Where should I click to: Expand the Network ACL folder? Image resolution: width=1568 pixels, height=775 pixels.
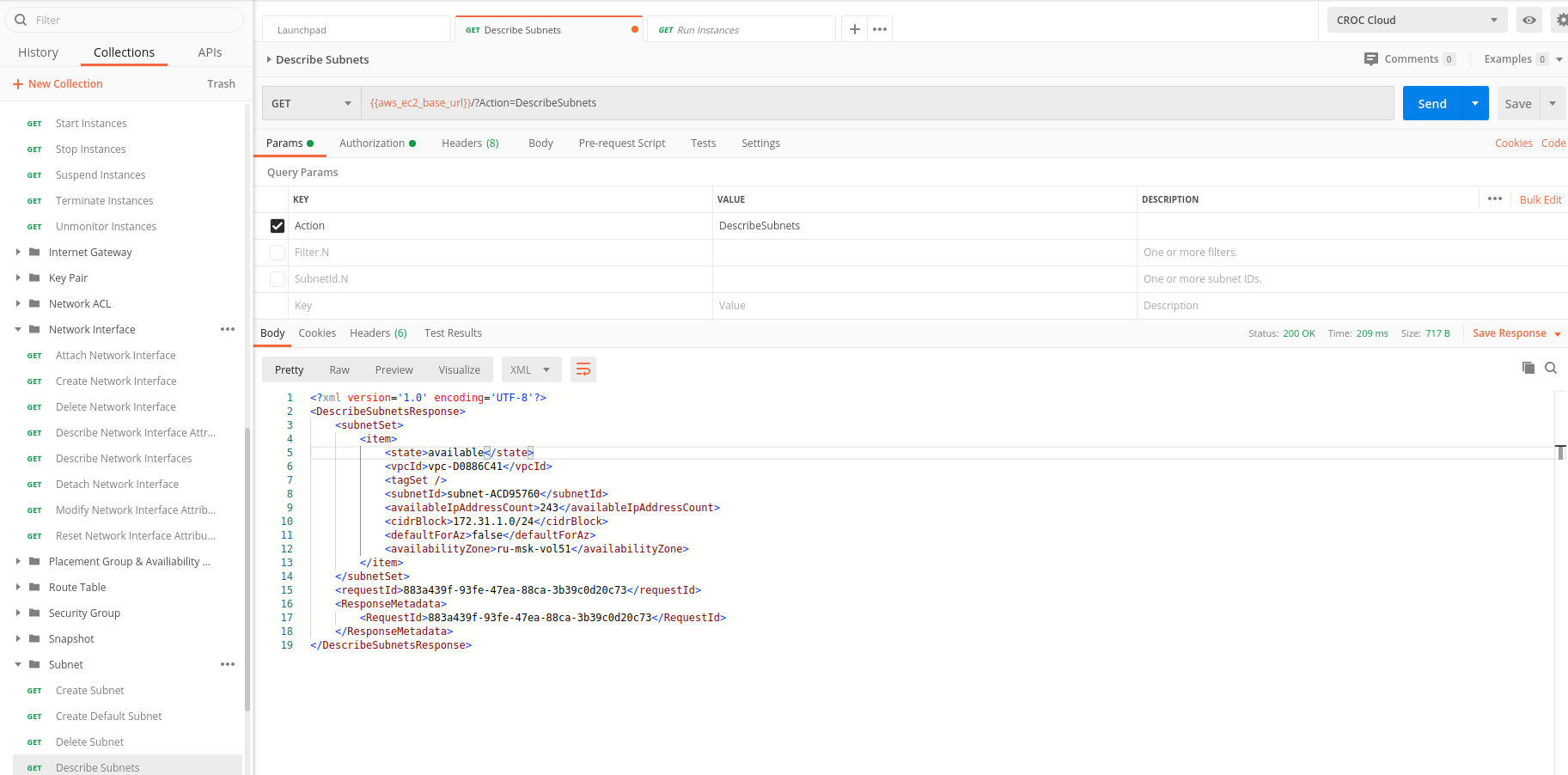(x=18, y=303)
